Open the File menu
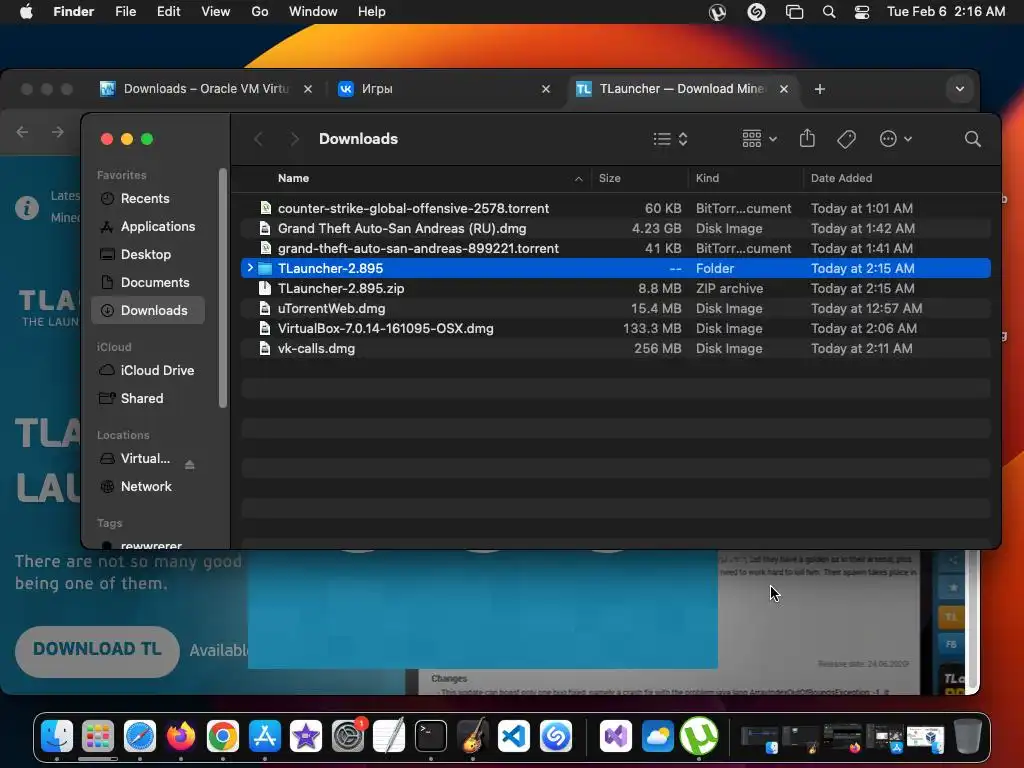Image resolution: width=1024 pixels, height=768 pixels. pos(125,12)
